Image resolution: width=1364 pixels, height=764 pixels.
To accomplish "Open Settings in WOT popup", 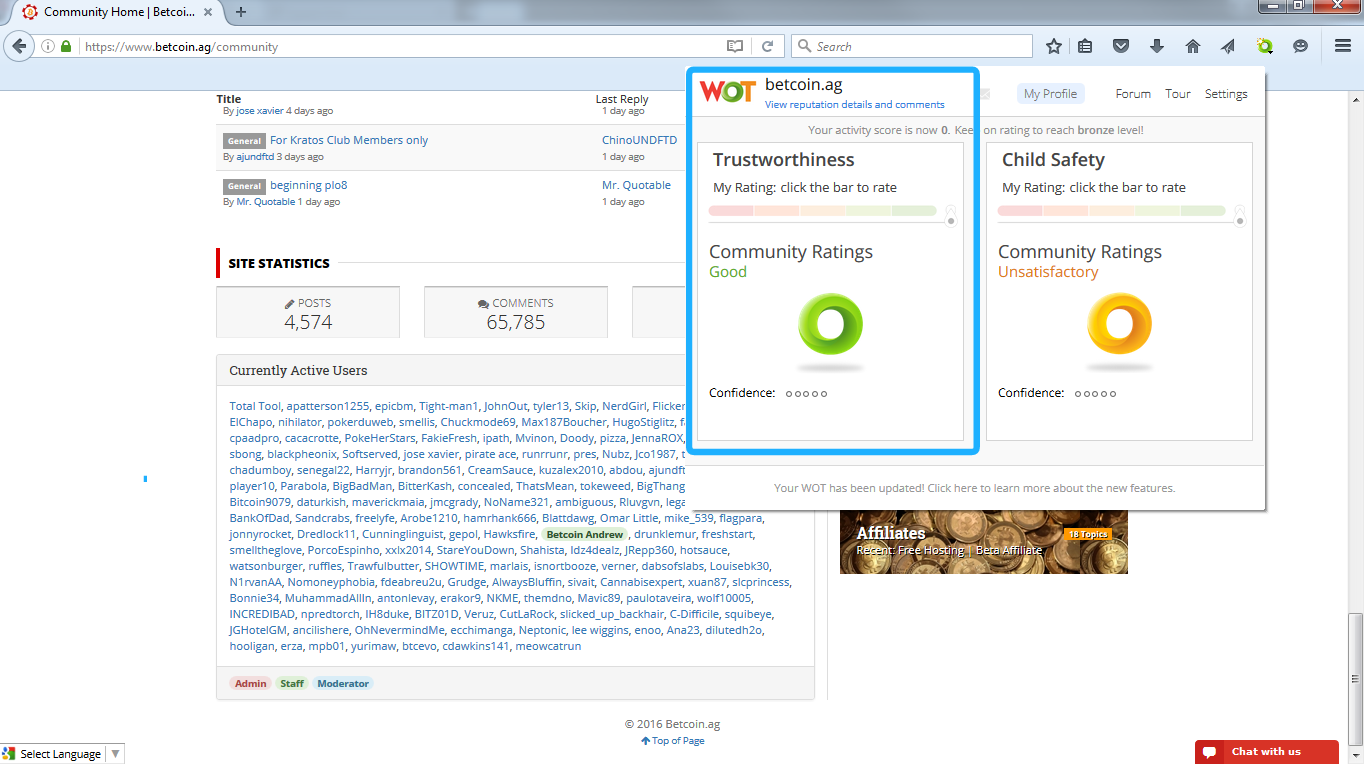I will pos(1226,94).
